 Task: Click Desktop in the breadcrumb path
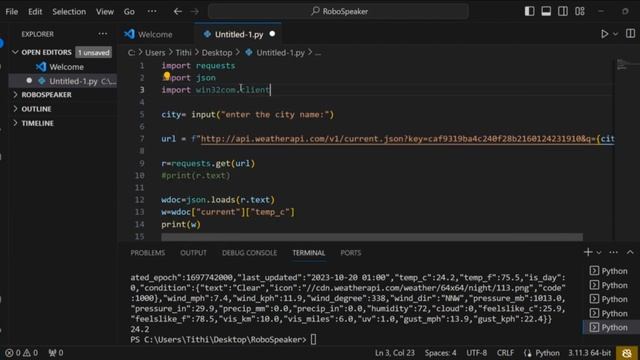pyautogui.click(x=217, y=53)
